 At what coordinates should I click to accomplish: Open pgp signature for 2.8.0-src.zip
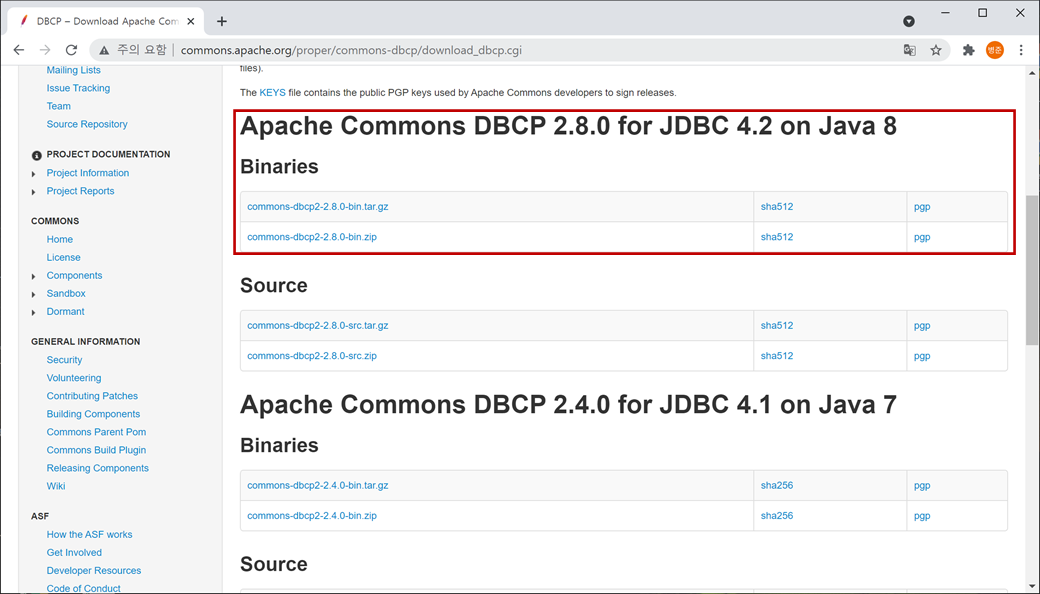tap(922, 356)
